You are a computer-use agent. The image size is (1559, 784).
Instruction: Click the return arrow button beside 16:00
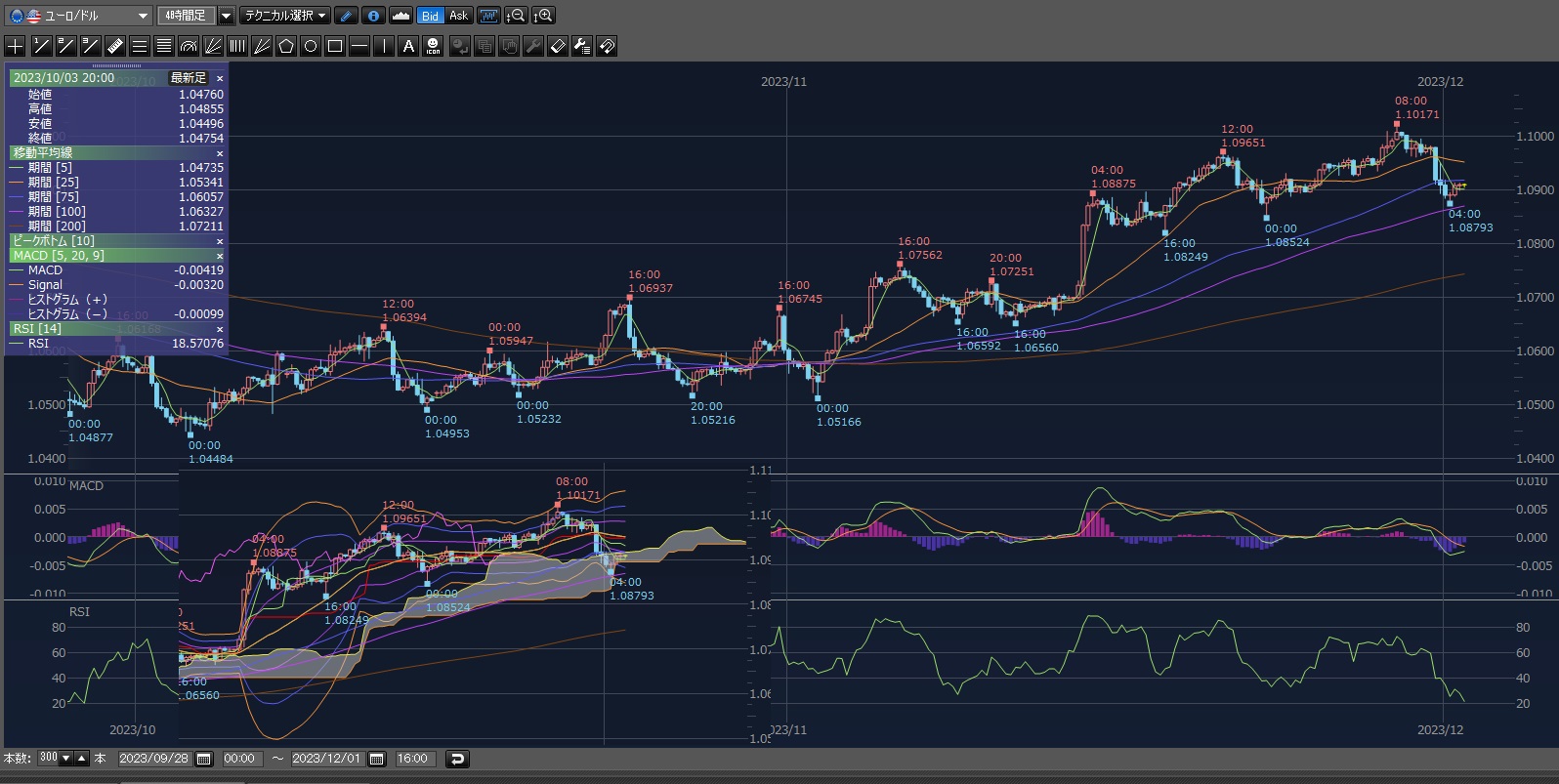[457, 759]
